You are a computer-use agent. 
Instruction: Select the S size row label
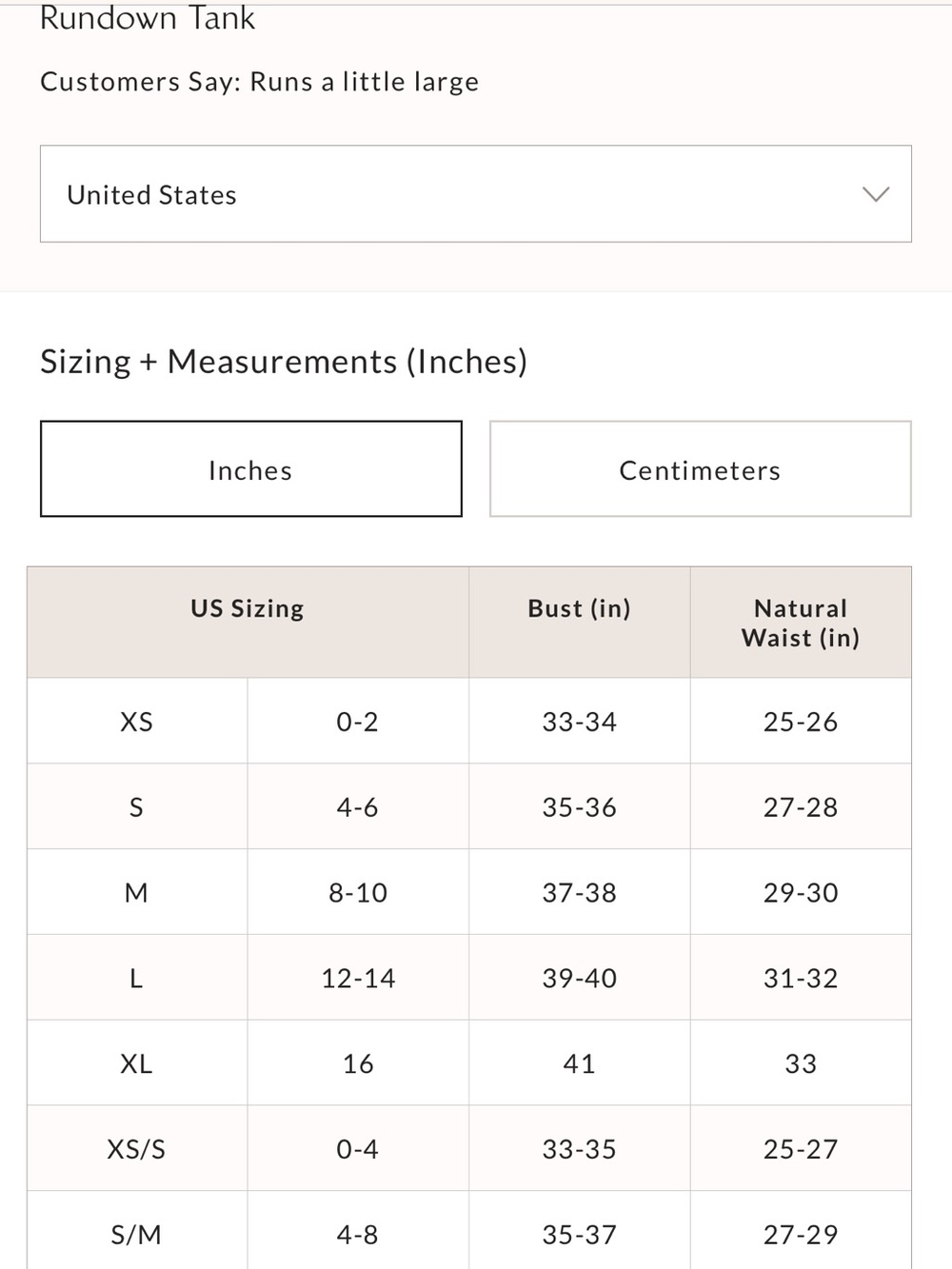point(137,807)
